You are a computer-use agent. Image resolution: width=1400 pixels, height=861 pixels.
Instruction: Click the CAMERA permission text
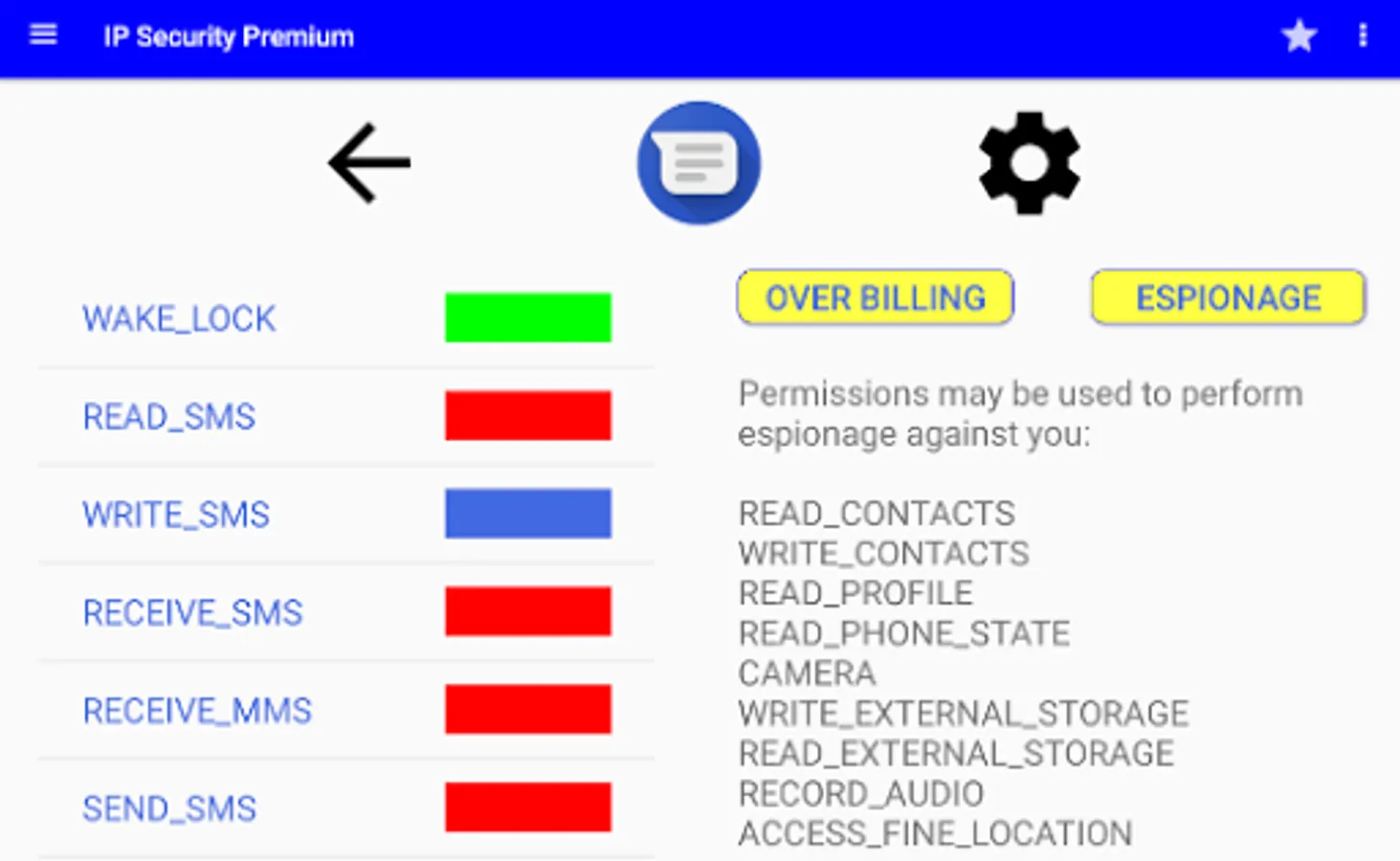(807, 673)
